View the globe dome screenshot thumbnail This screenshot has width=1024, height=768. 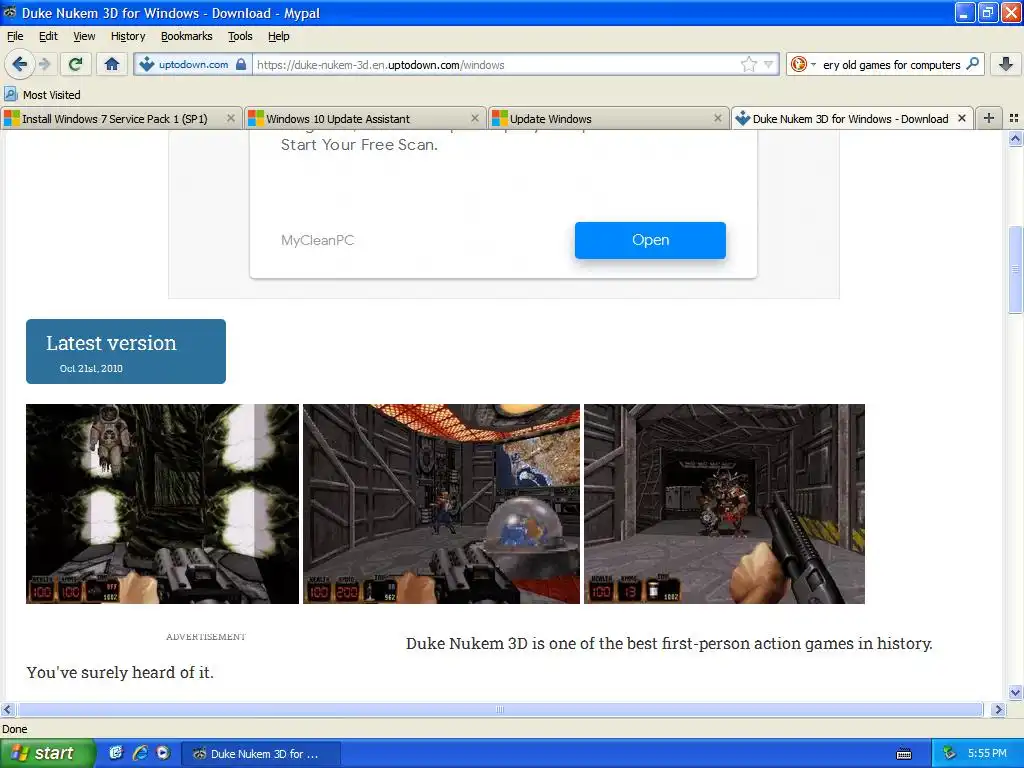click(441, 504)
